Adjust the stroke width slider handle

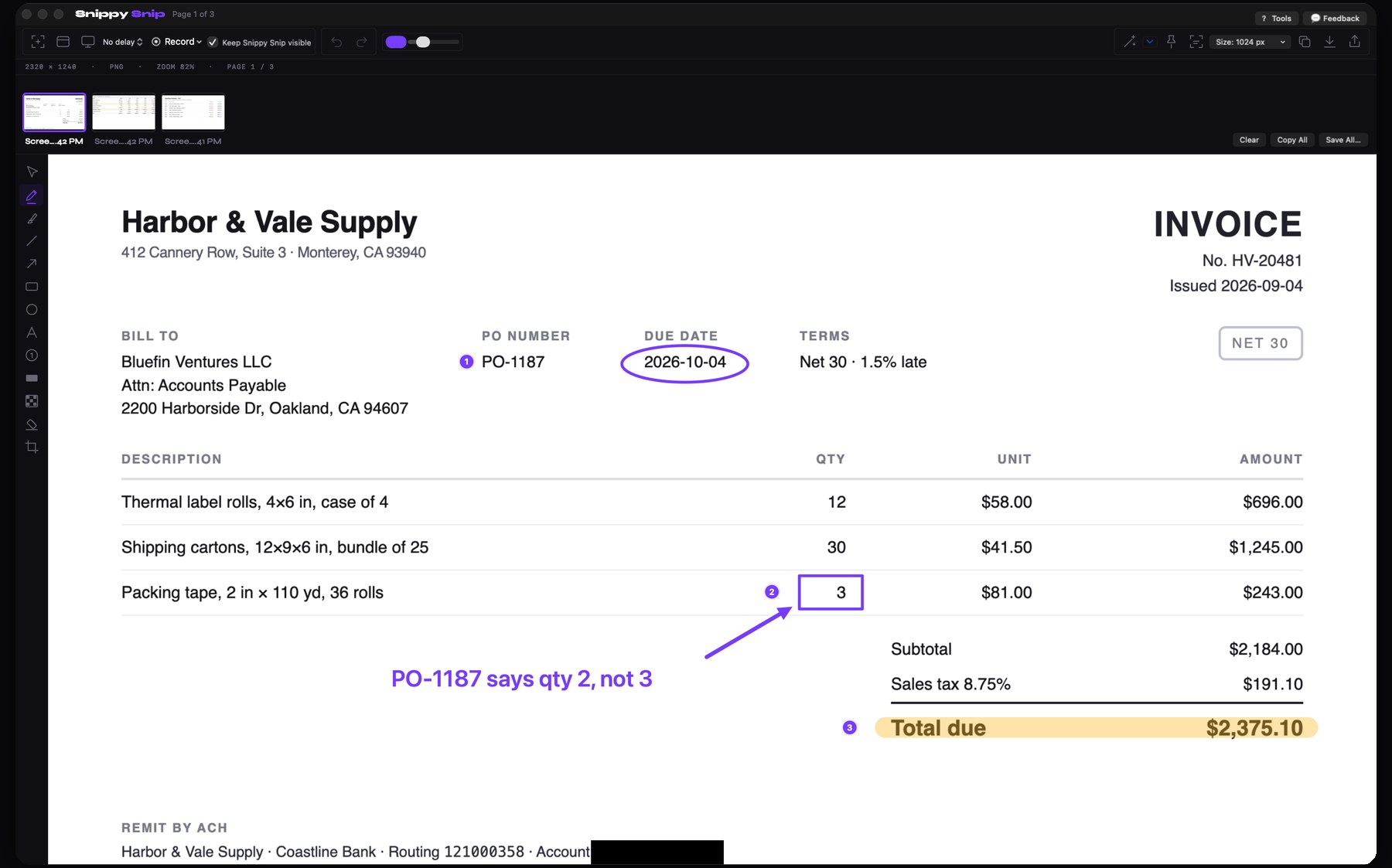coord(423,42)
